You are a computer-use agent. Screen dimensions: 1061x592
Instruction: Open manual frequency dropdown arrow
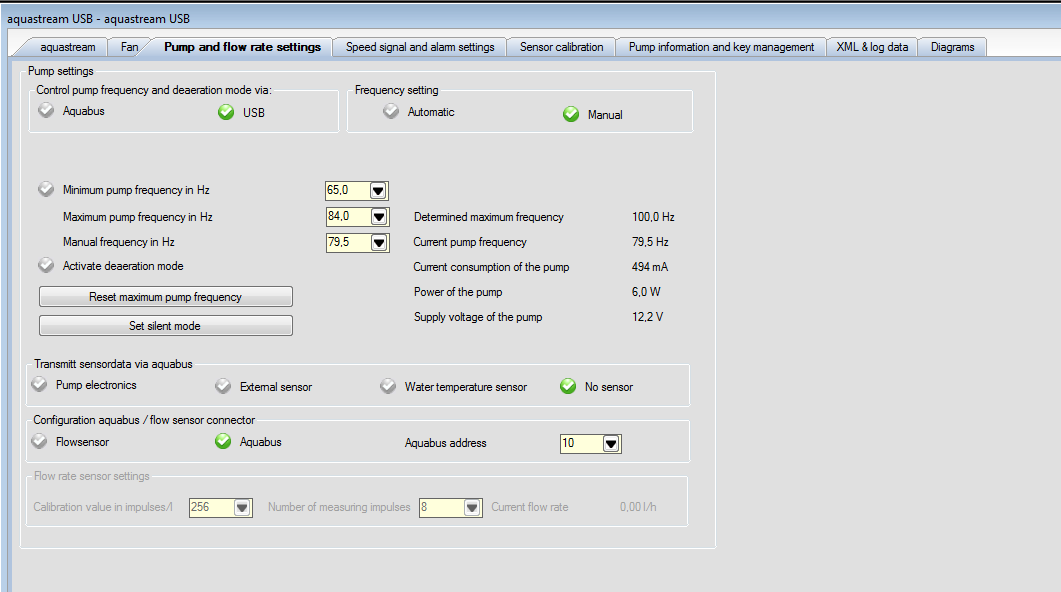pyautogui.click(x=379, y=242)
